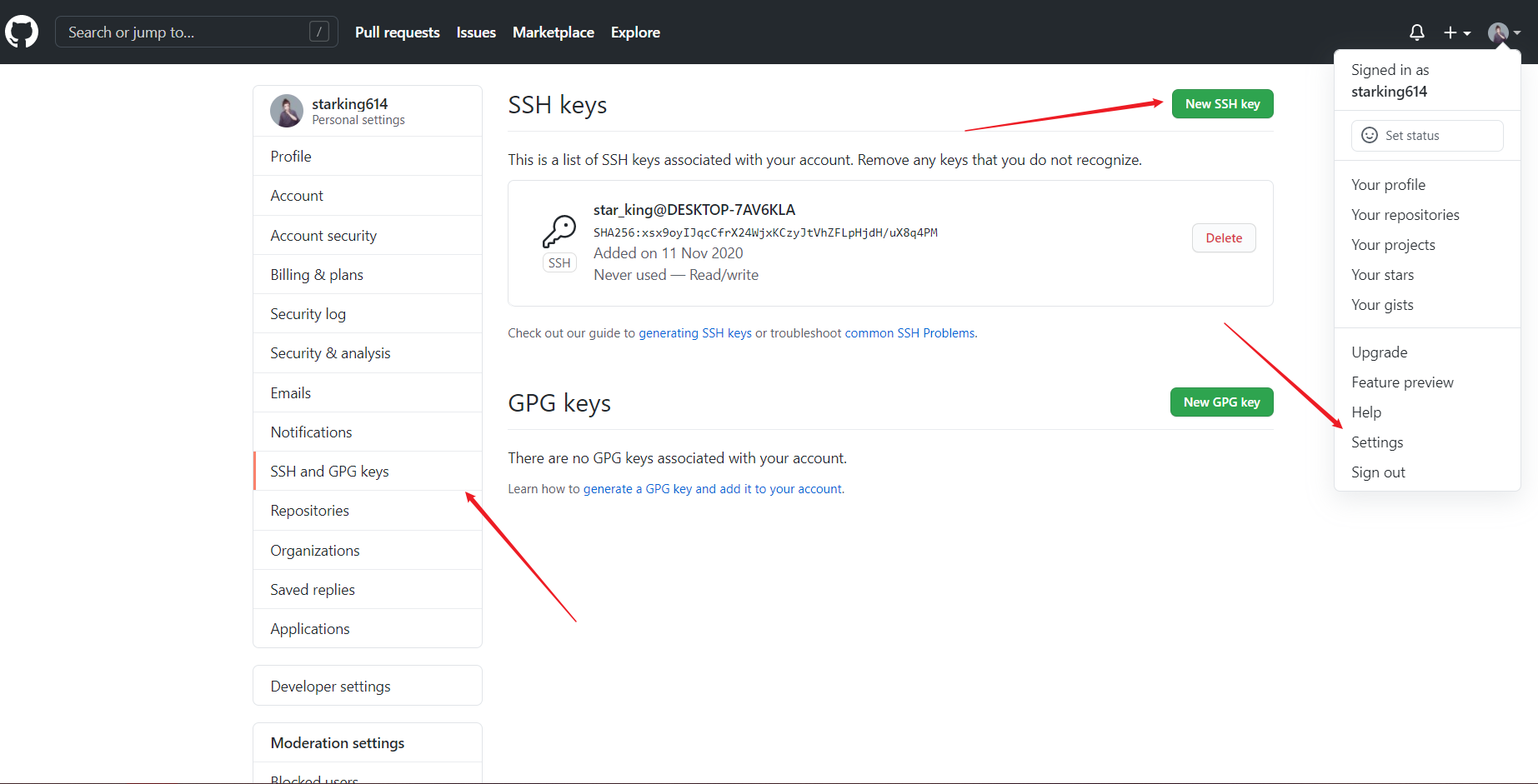Viewport: 1538px width, 784px height.
Task: Click the slash shortcut icon in search
Action: (x=318, y=32)
